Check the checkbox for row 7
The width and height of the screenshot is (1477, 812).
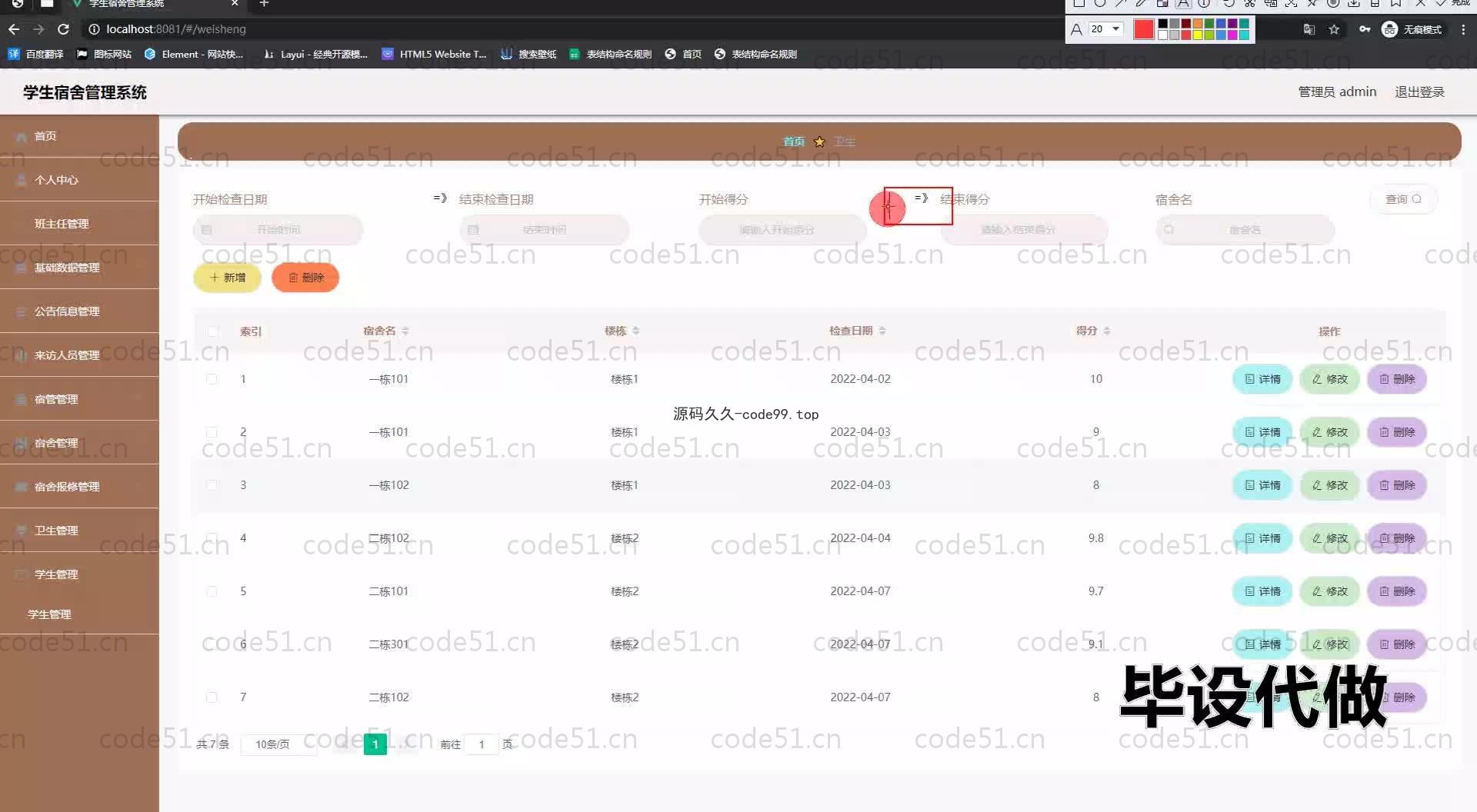(212, 697)
